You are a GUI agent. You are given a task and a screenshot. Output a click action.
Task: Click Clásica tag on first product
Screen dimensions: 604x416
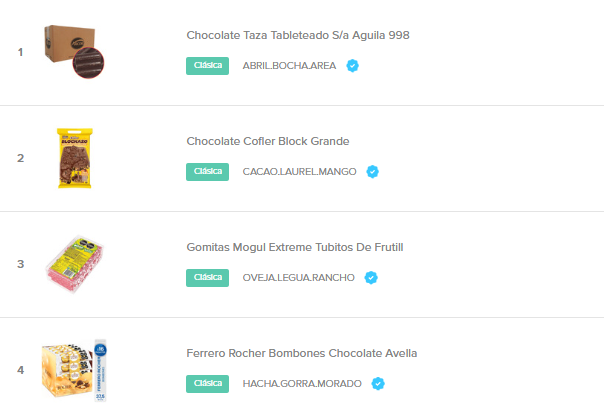pos(207,65)
